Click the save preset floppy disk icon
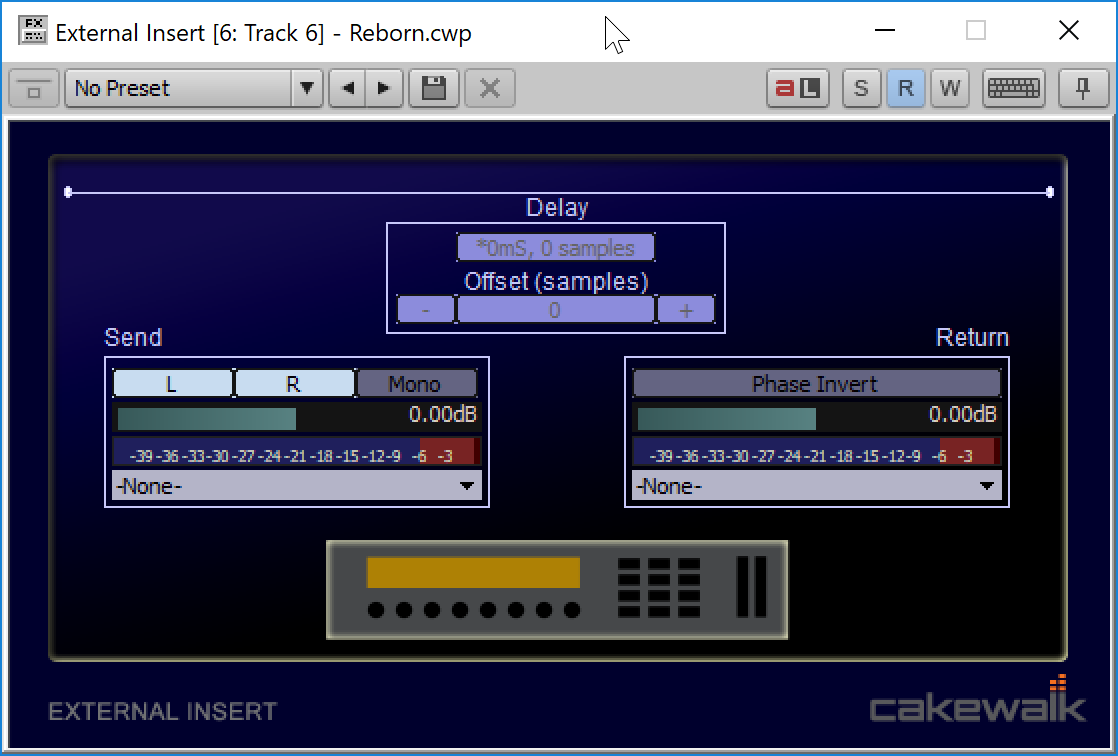Viewport: 1118px width, 756px height. click(433, 88)
